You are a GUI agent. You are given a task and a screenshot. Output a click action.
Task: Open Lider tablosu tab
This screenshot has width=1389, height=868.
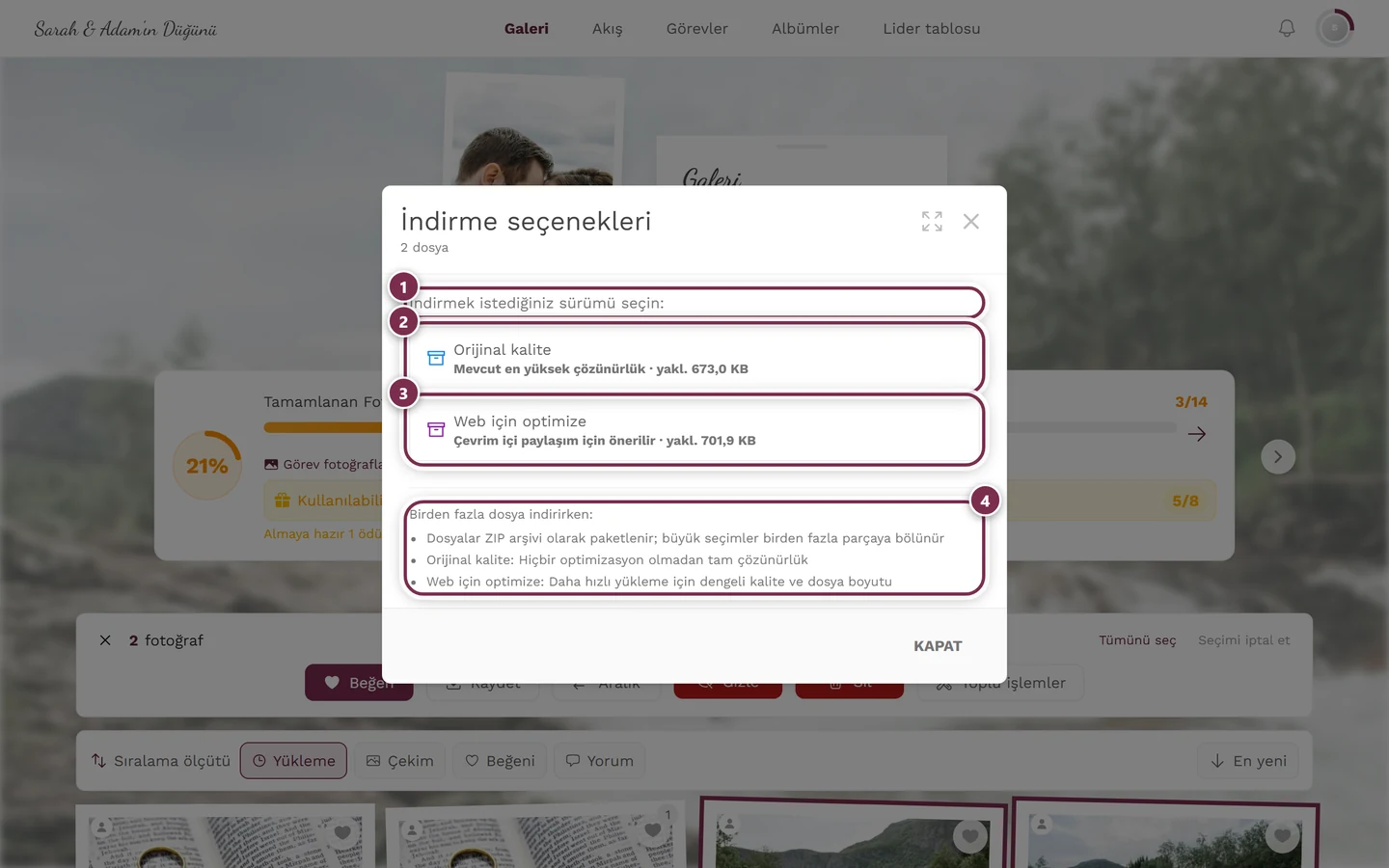[932, 29]
